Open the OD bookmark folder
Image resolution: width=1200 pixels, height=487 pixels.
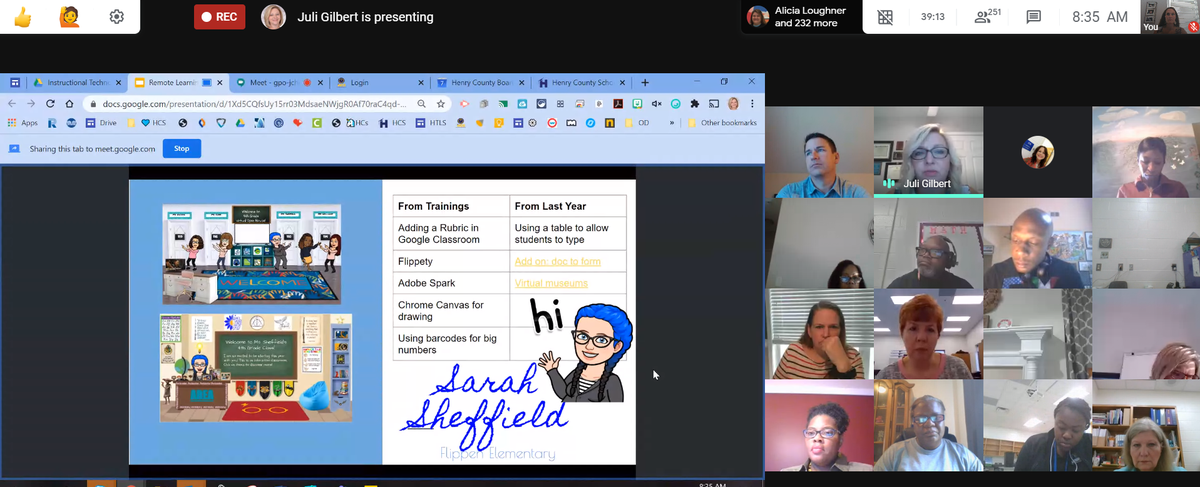(638, 123)
